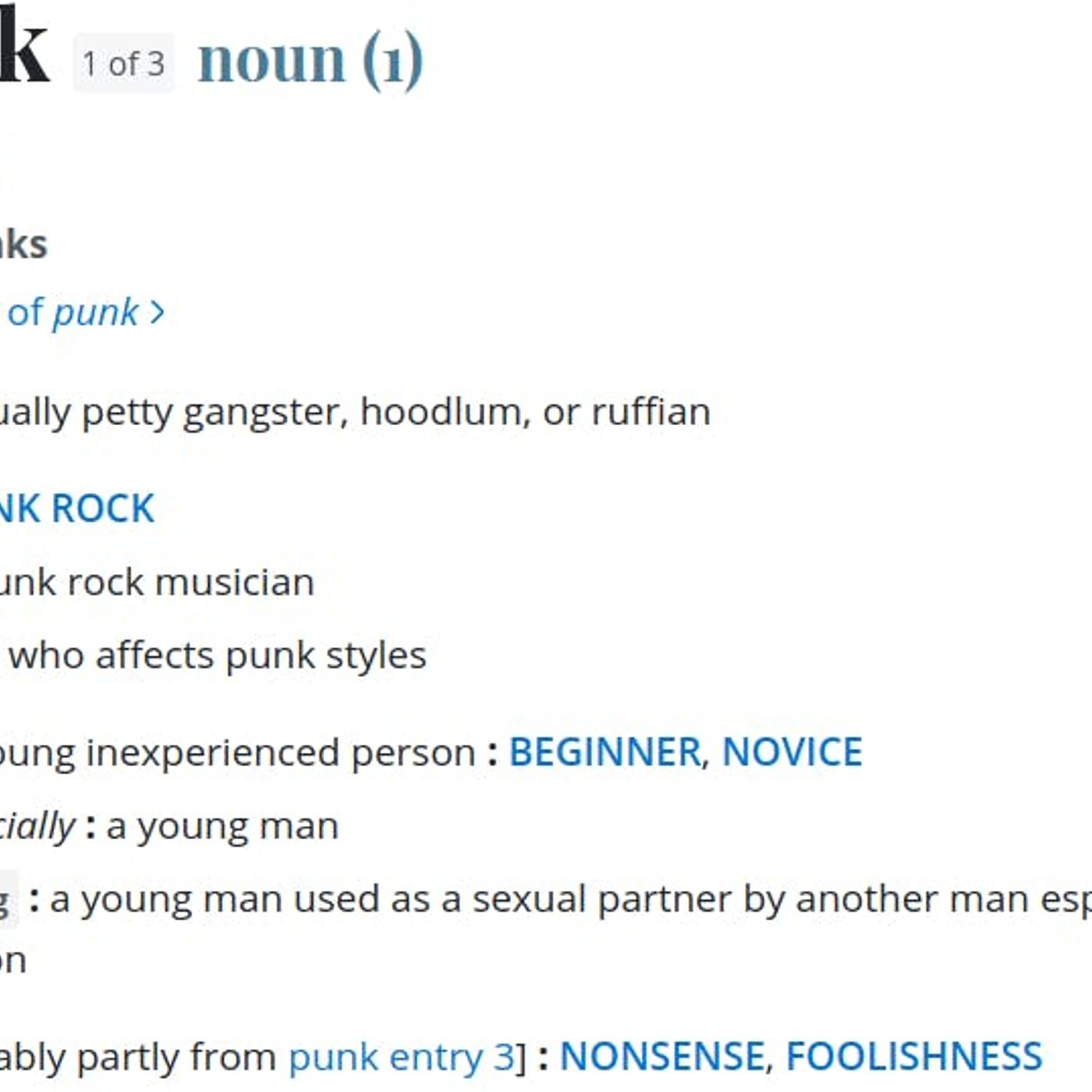This screenshot has width=1092, height=1092.
Task: Click the italic "especially" label text
Action: pos(37,826)
